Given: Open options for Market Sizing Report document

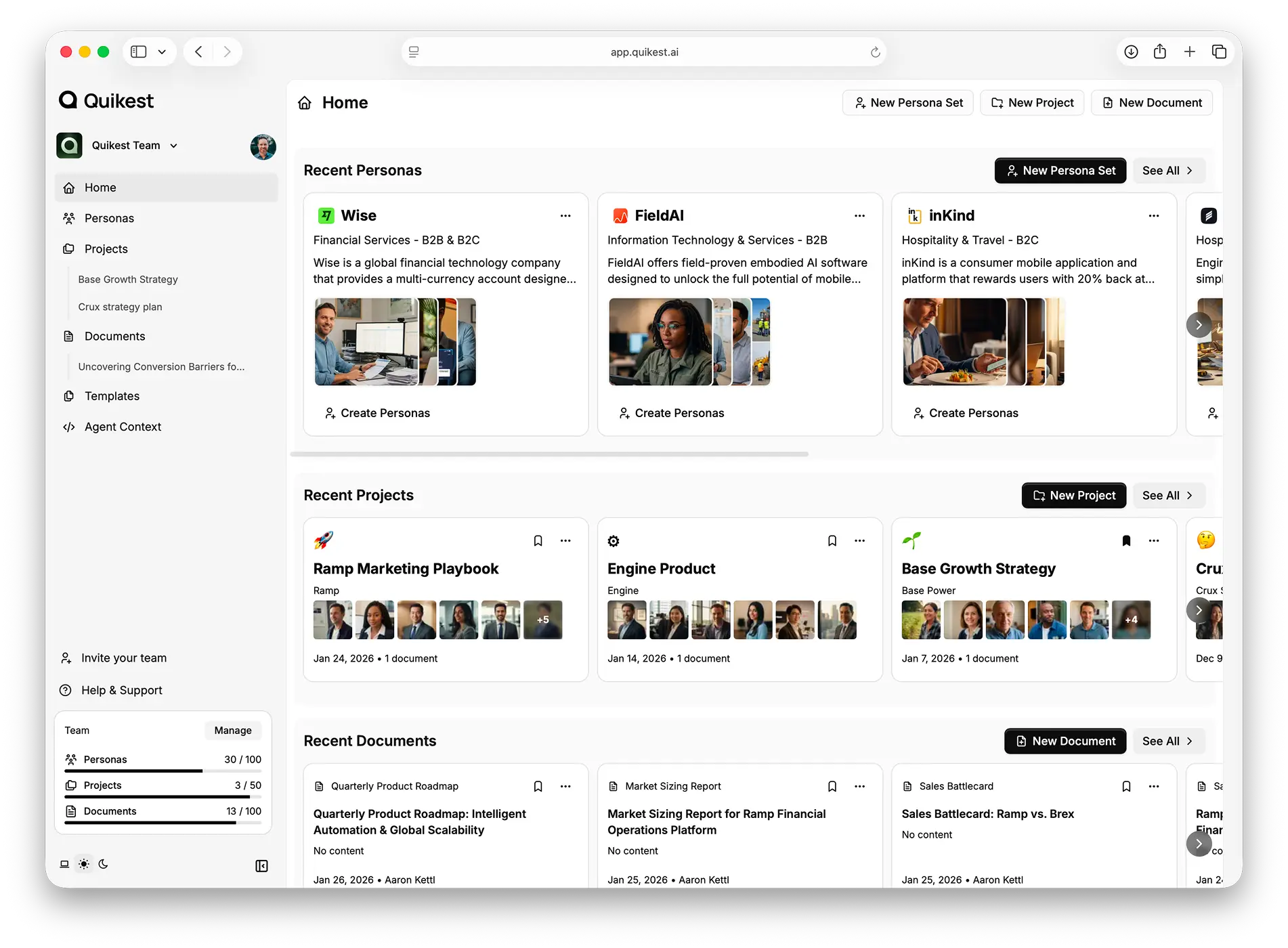Looking at the screenshot, I should pyautogui.click(x=859, y=787).
